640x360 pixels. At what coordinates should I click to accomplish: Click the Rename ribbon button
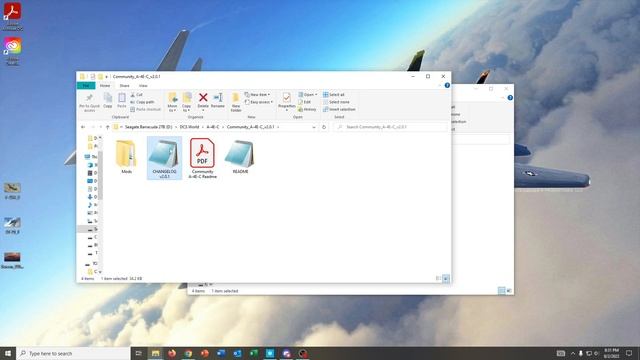[x=218, y=101]
